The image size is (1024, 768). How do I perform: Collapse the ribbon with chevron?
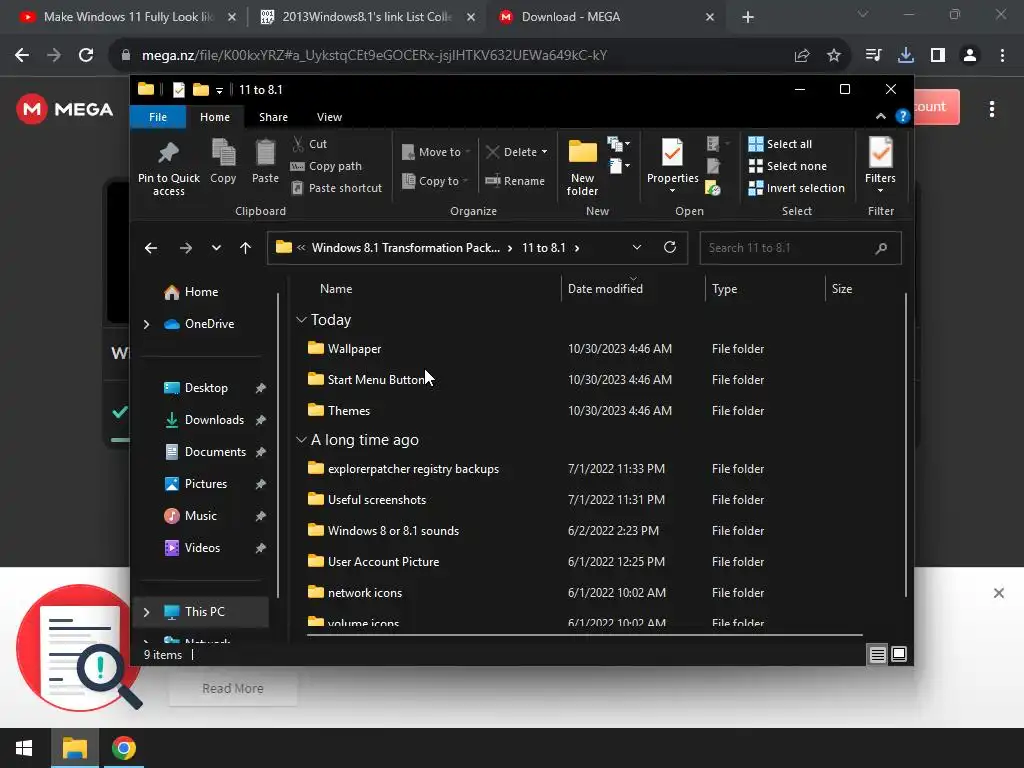pyautogui.click(x=880, y=116)
